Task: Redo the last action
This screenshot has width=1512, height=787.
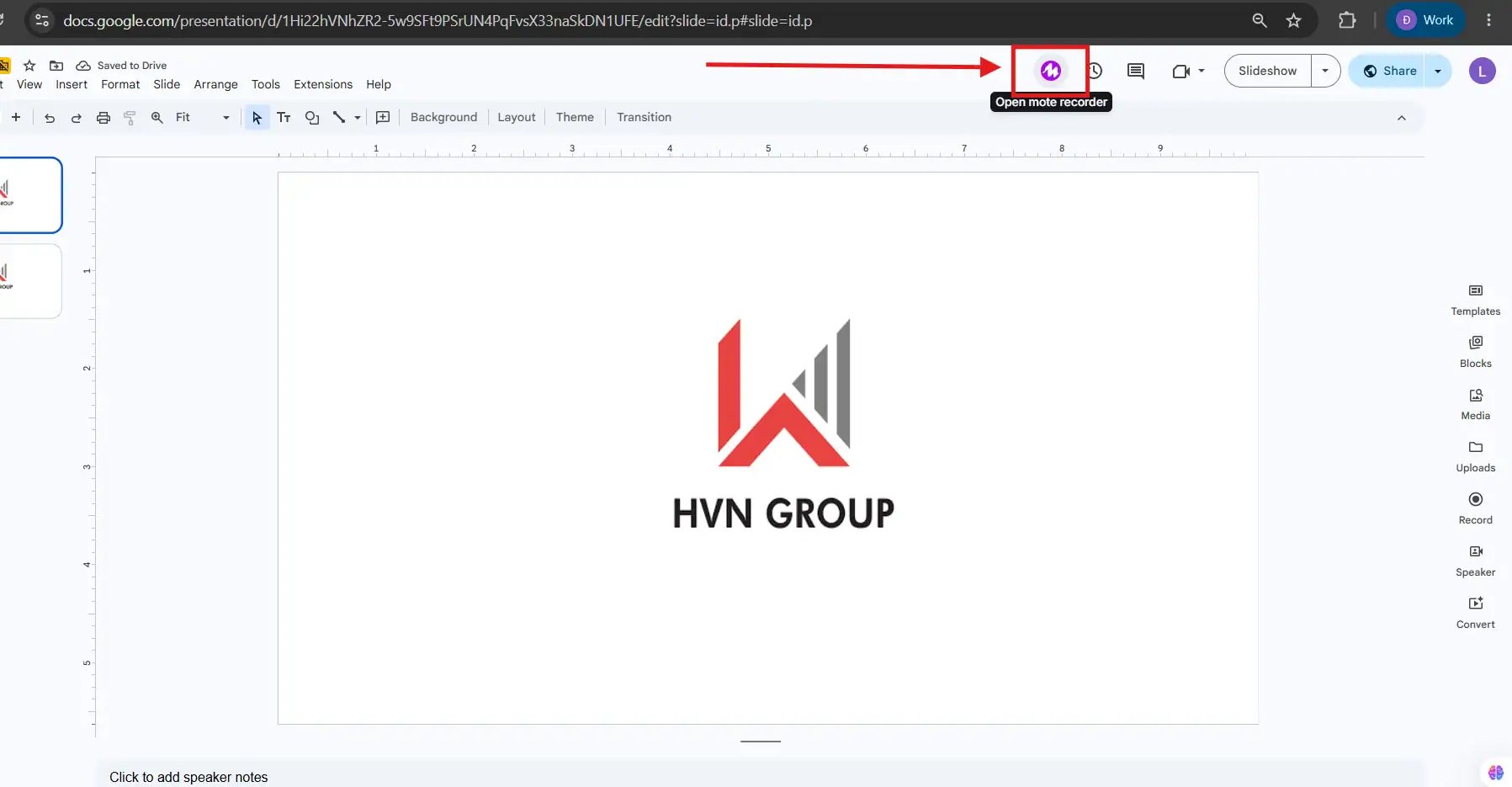Action: [x=77, y=118]
